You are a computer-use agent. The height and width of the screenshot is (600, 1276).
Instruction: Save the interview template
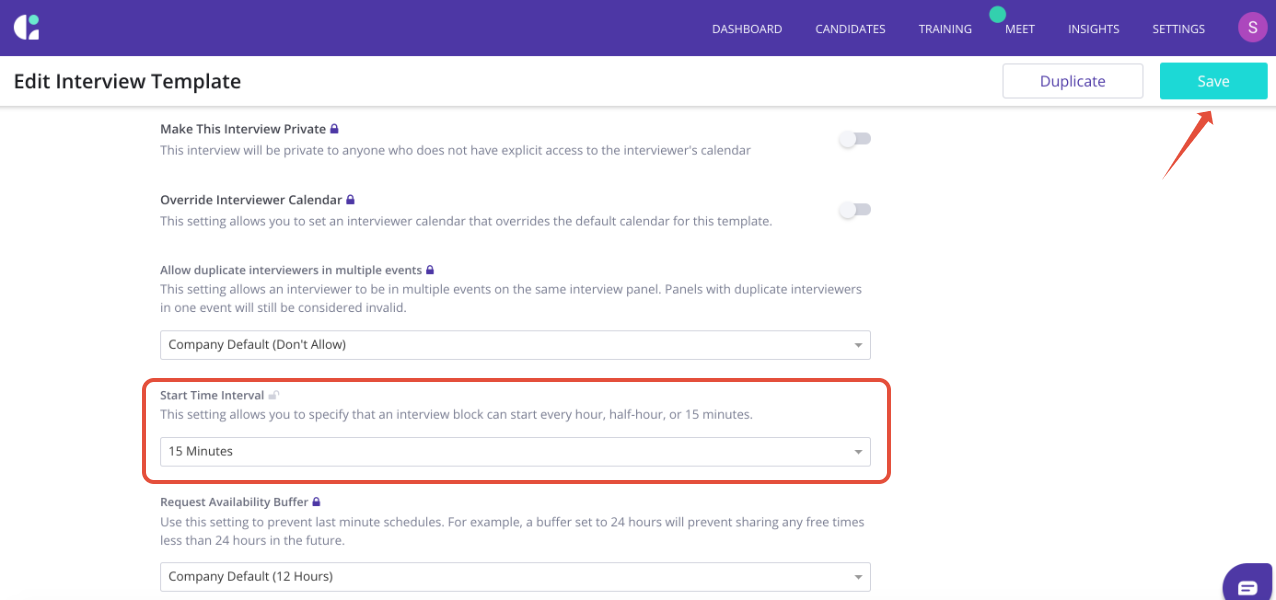[1213, 82]
